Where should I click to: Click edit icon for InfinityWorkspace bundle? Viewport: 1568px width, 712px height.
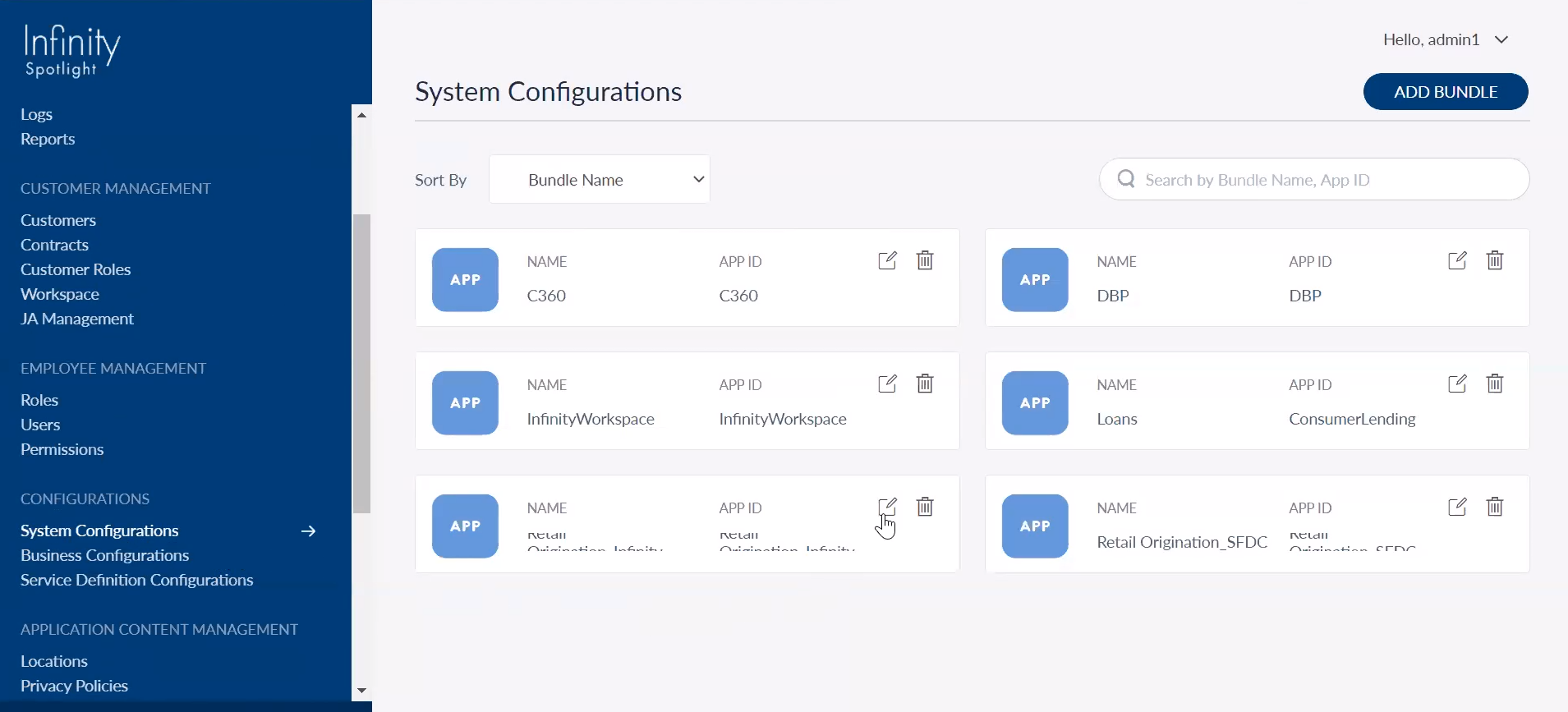tap(887, 384)
